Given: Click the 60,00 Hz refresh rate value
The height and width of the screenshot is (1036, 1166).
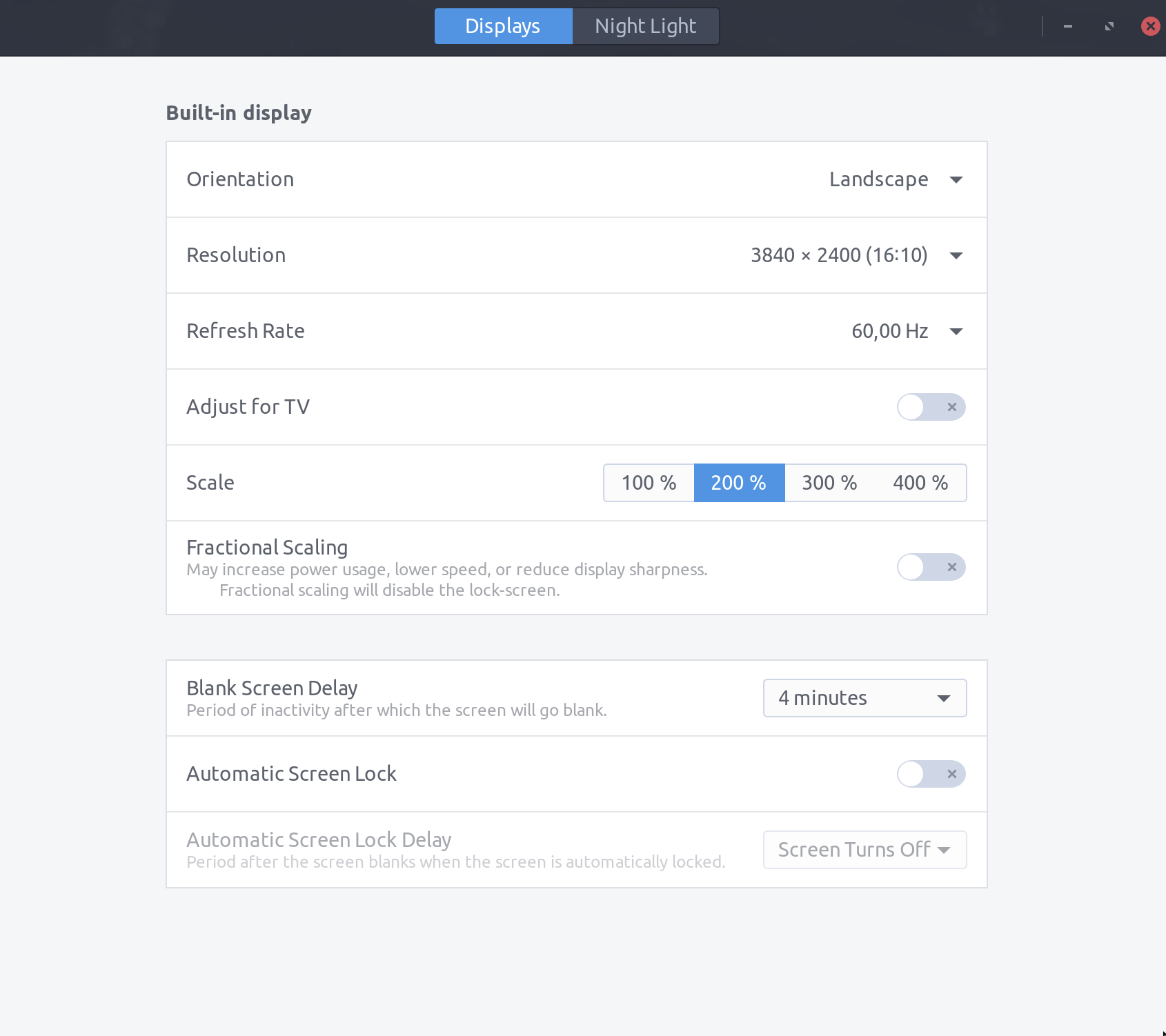Looking at the screenshot, I should point(889,331).
